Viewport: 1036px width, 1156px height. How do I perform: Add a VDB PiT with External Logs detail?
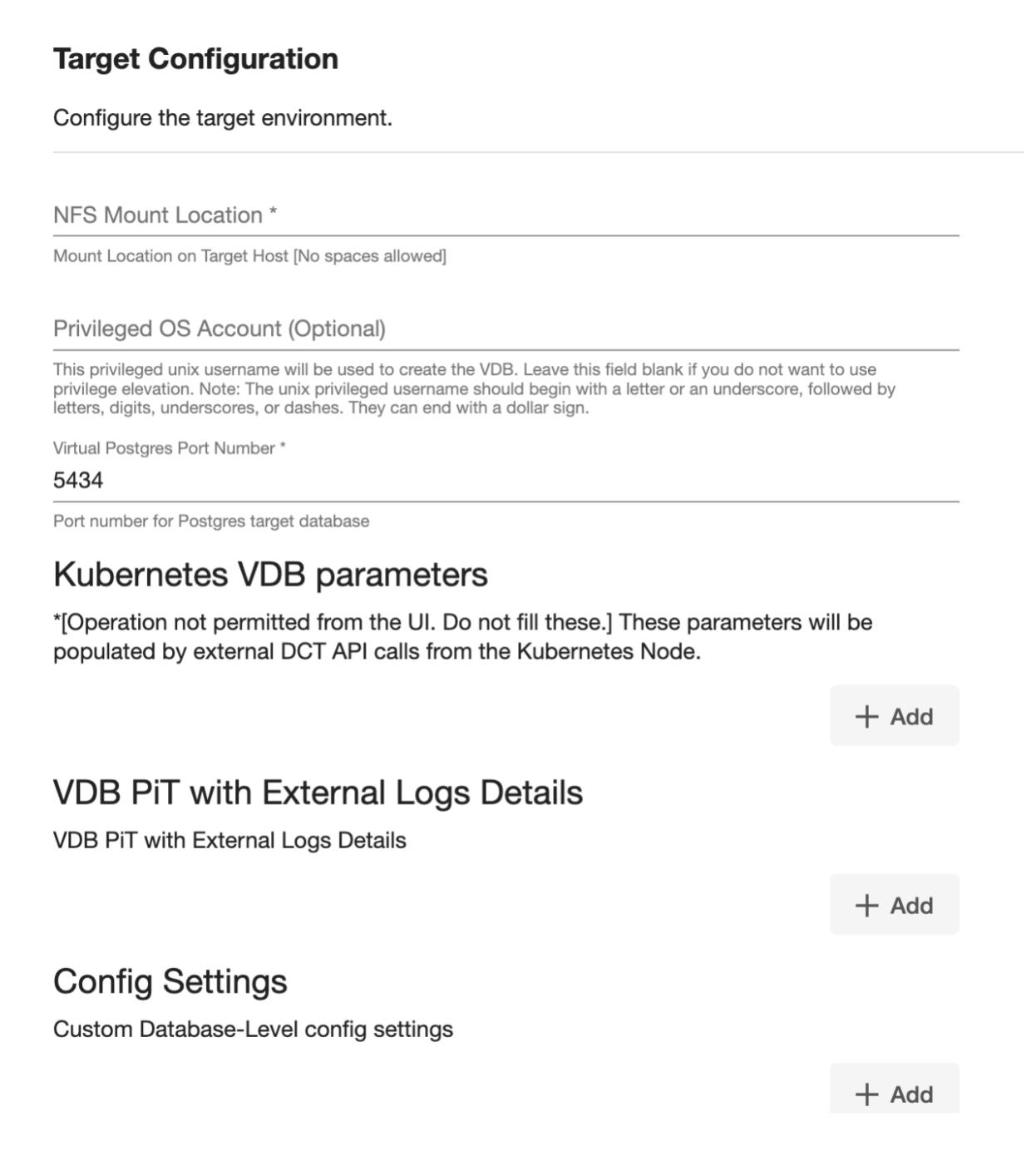click(x=893, y=904)
